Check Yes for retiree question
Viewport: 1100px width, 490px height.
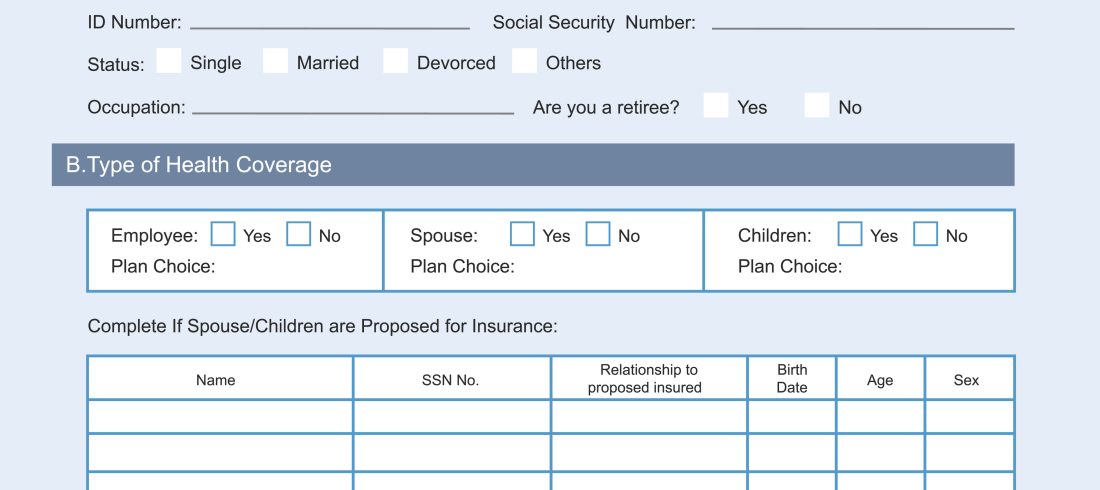tap(715, 105)
